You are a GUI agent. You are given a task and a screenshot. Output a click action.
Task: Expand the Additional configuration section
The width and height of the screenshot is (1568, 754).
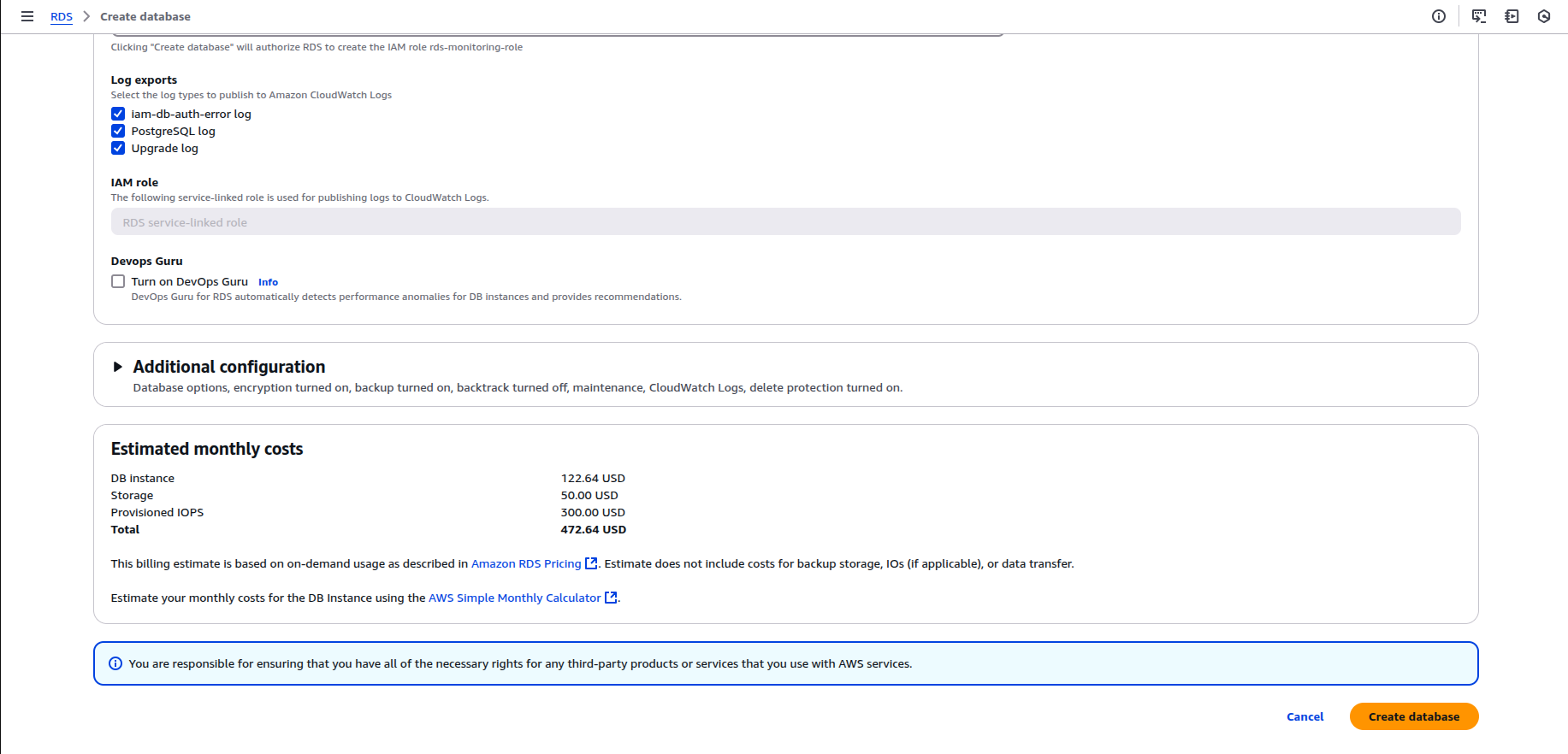[118, 367]
